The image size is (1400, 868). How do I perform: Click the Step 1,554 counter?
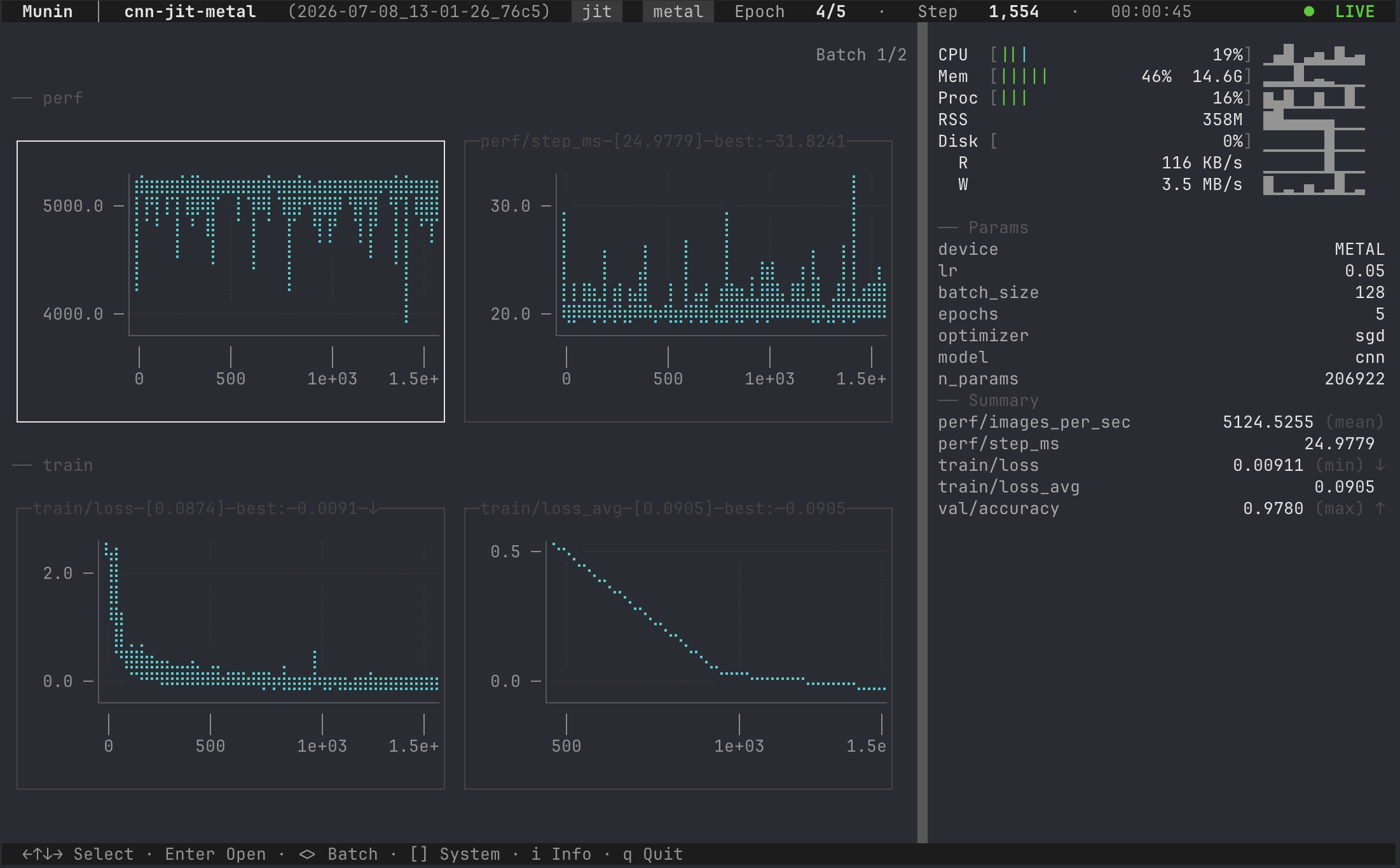pyautogui.click(x=978, y=11)
